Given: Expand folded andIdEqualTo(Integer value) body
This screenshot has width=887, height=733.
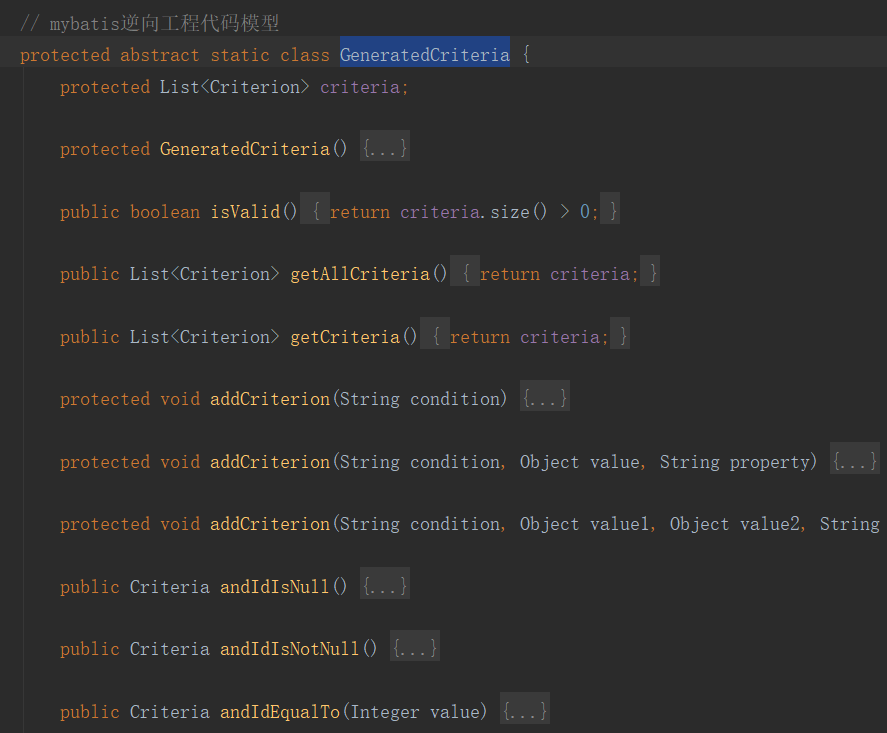Looking at the screenshot, I should (x=525, y=710).
